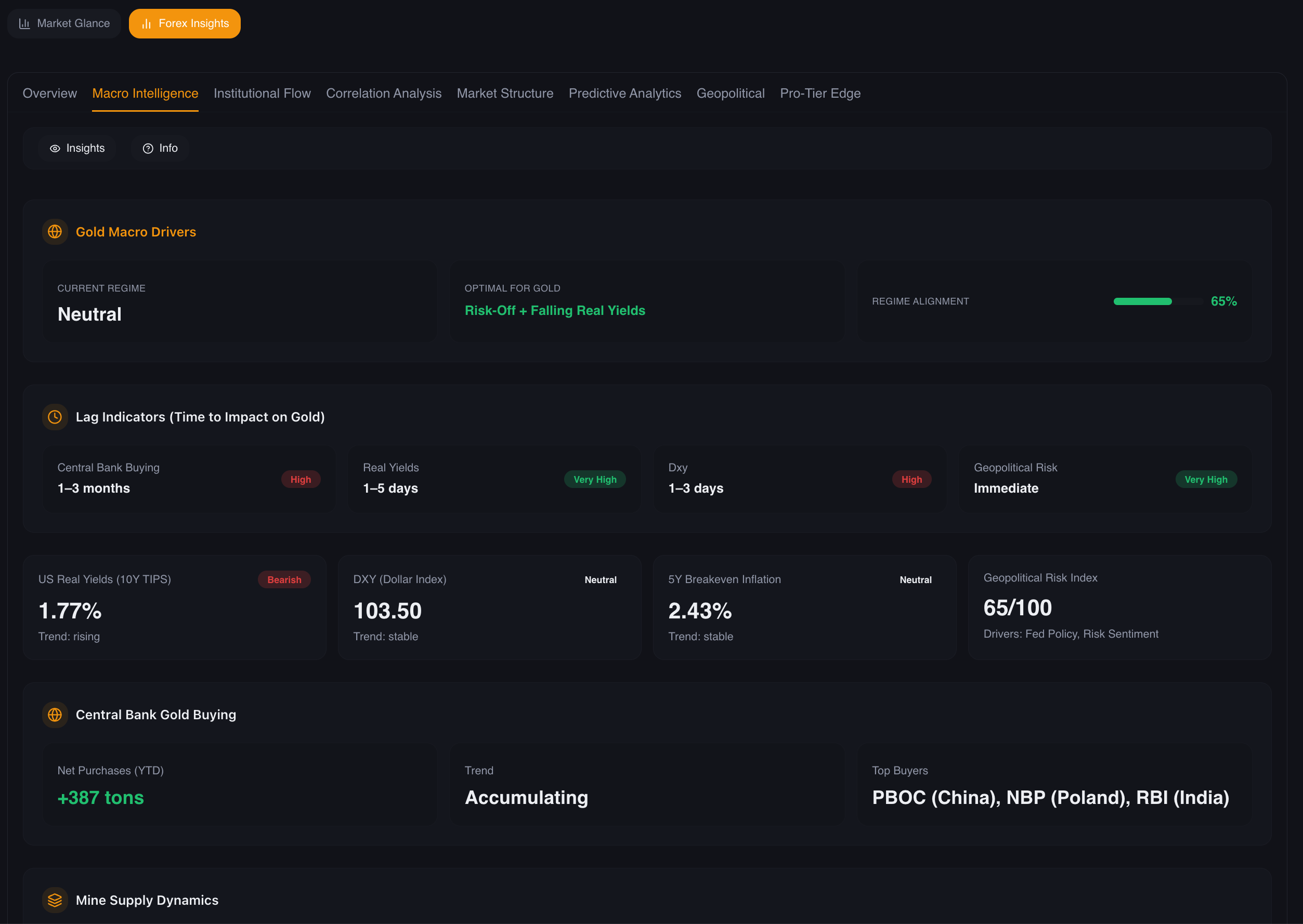Collapse the Lag Indicators section
The image size is (1303, 924).
click(200, 416)
